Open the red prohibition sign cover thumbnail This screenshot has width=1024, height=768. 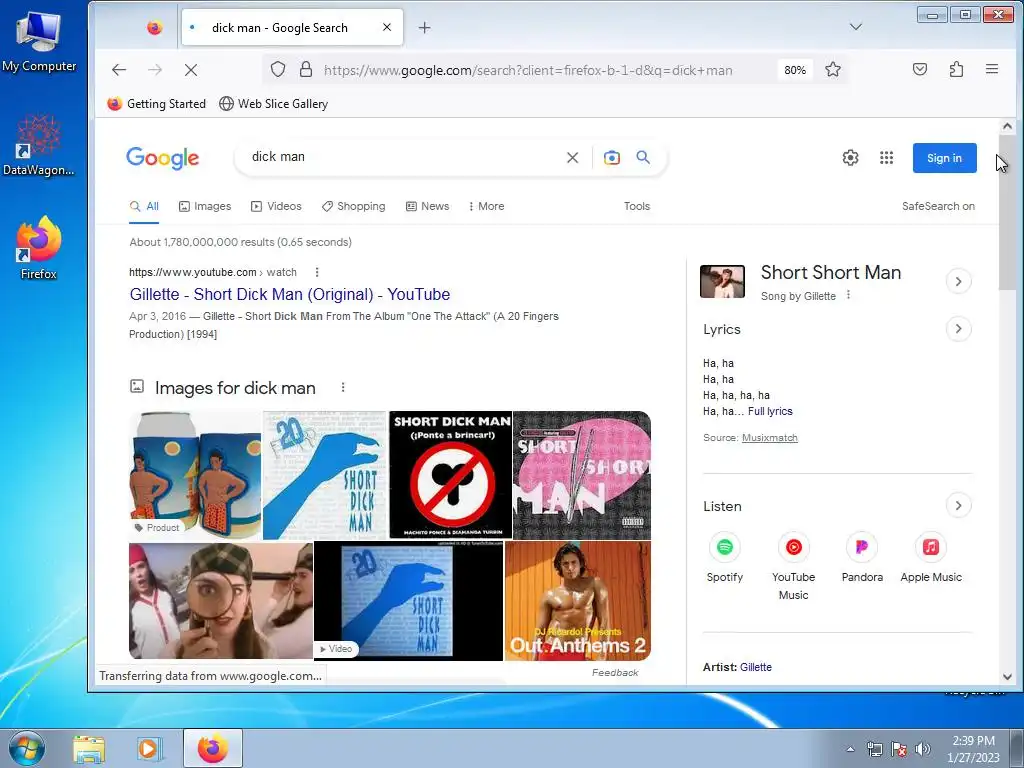click(x=451, y=475)
